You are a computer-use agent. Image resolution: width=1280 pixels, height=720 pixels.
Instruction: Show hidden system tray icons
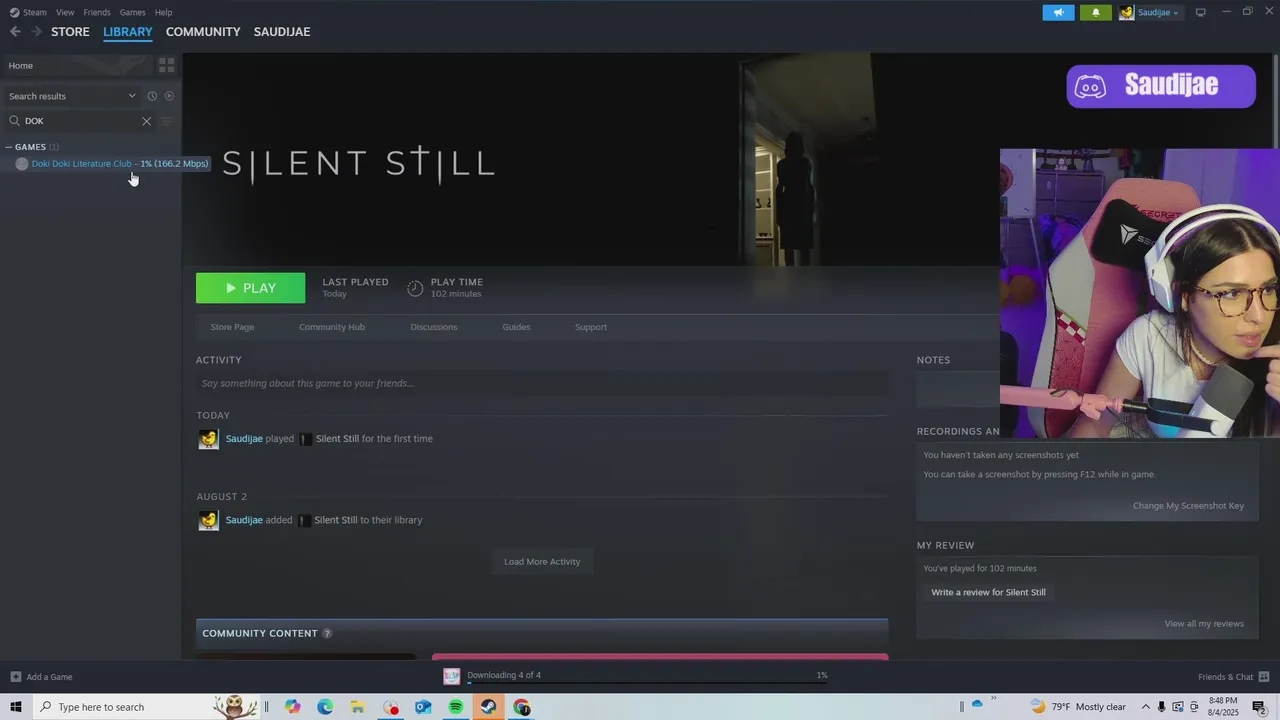coord(1146,707)
